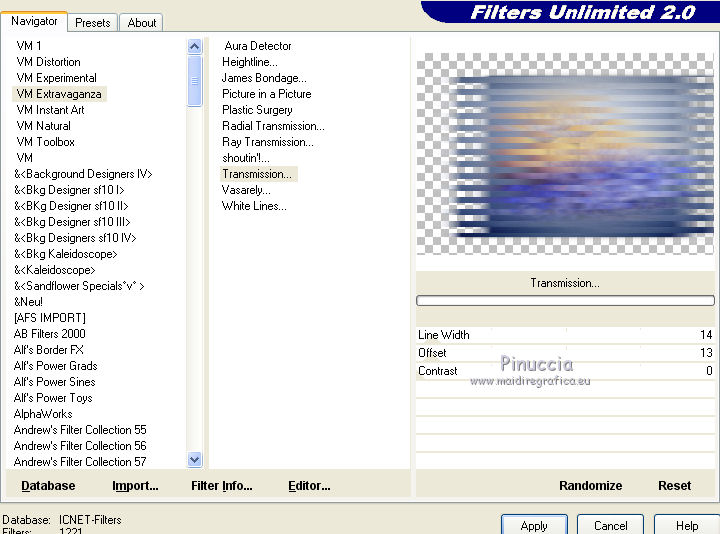Select VM 1 category

(x=29, y=45)
